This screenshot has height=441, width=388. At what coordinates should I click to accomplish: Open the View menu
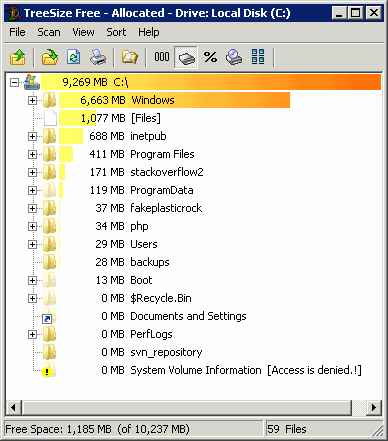click(x=83, y=32)
